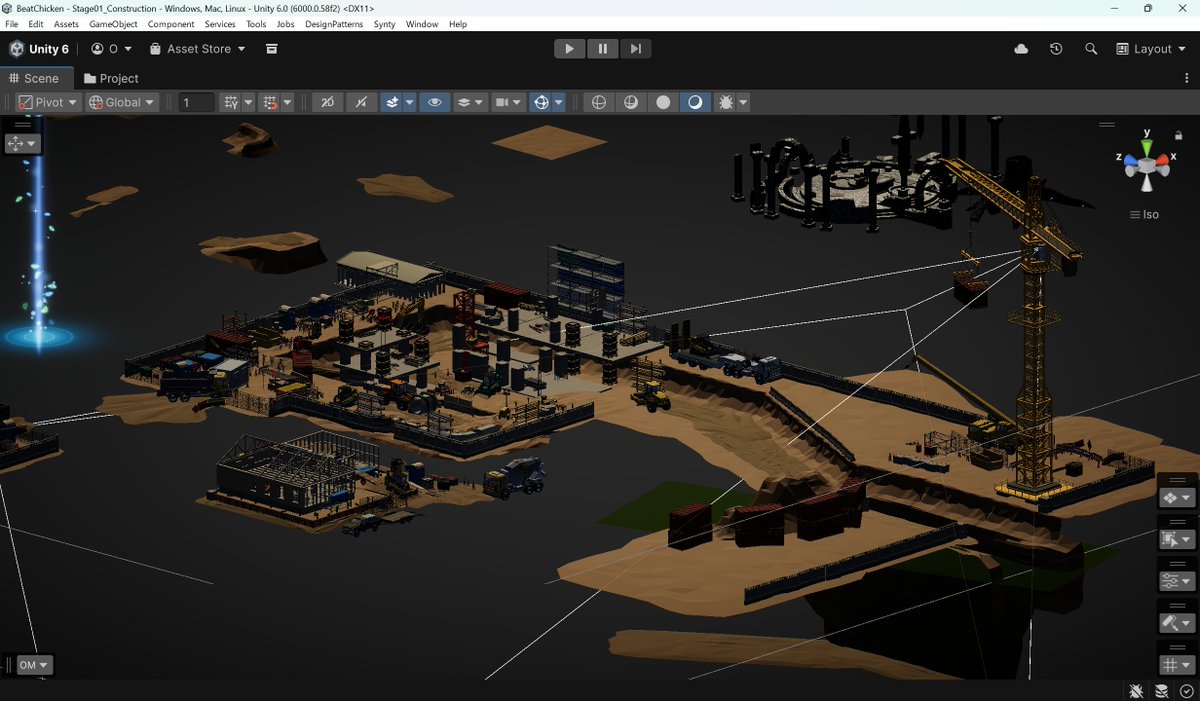Open the grid snapping dropdown arrow
Screen dimensions: 1200x701
pyautogui.click(x=248, y=102)
